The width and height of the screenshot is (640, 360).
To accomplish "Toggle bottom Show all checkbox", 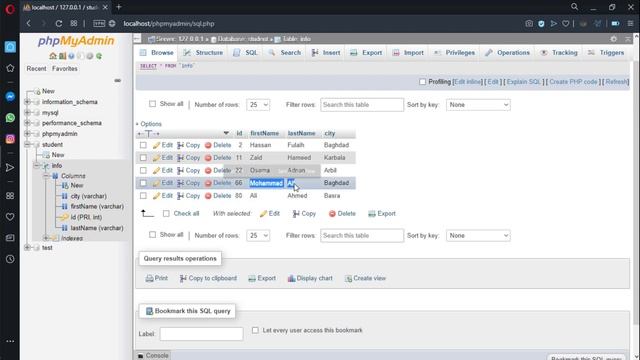I will click(x=152, y=235).
